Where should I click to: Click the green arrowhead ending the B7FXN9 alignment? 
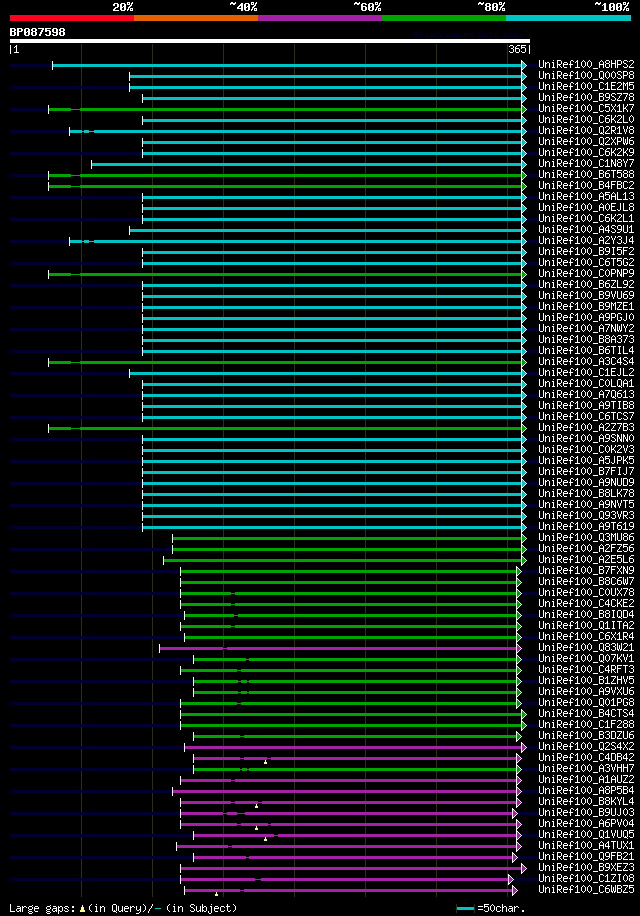519,571
